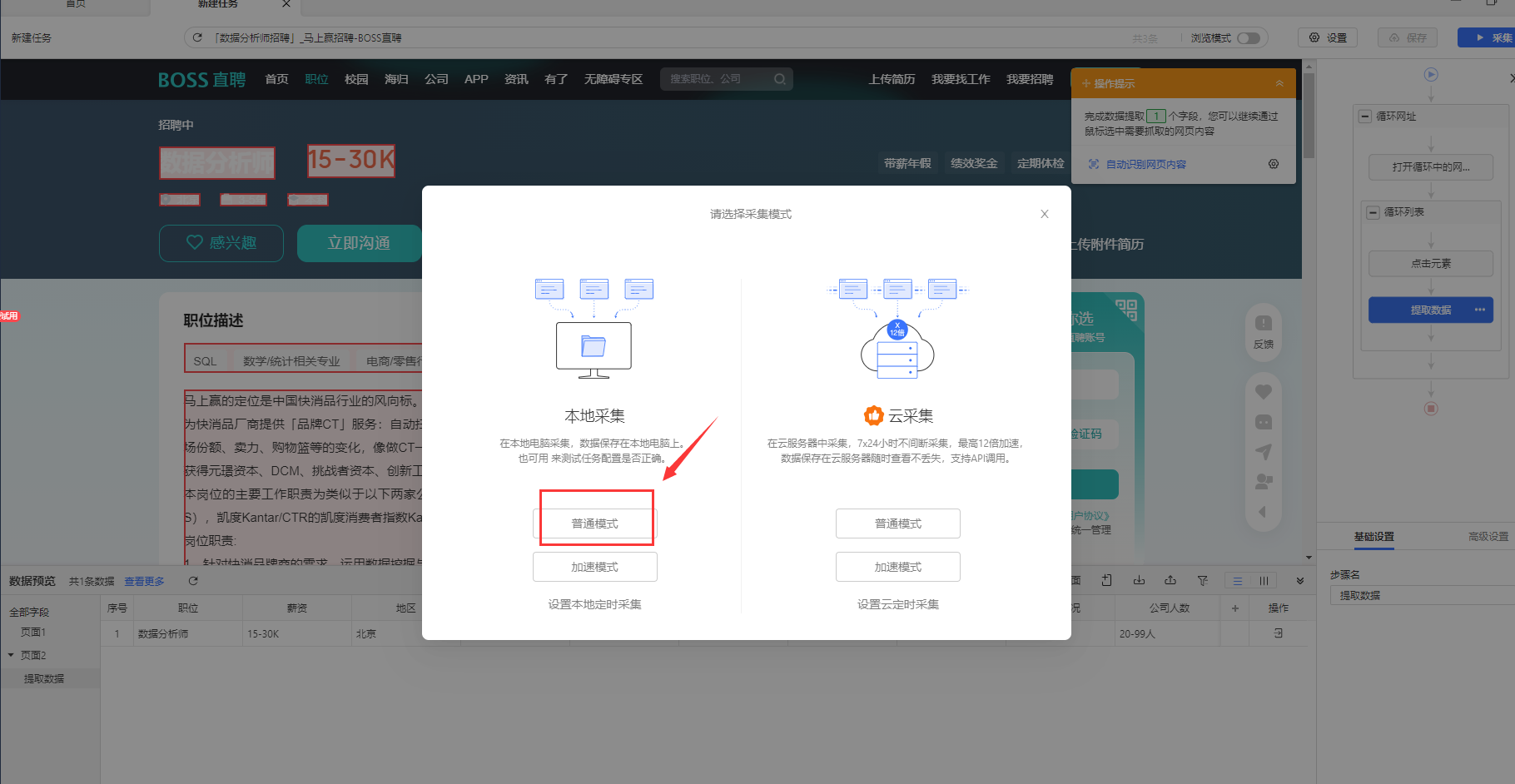Click the import download icon in preview toolbar
This screenshot has width=1515, height=784.
point(1139,581)
